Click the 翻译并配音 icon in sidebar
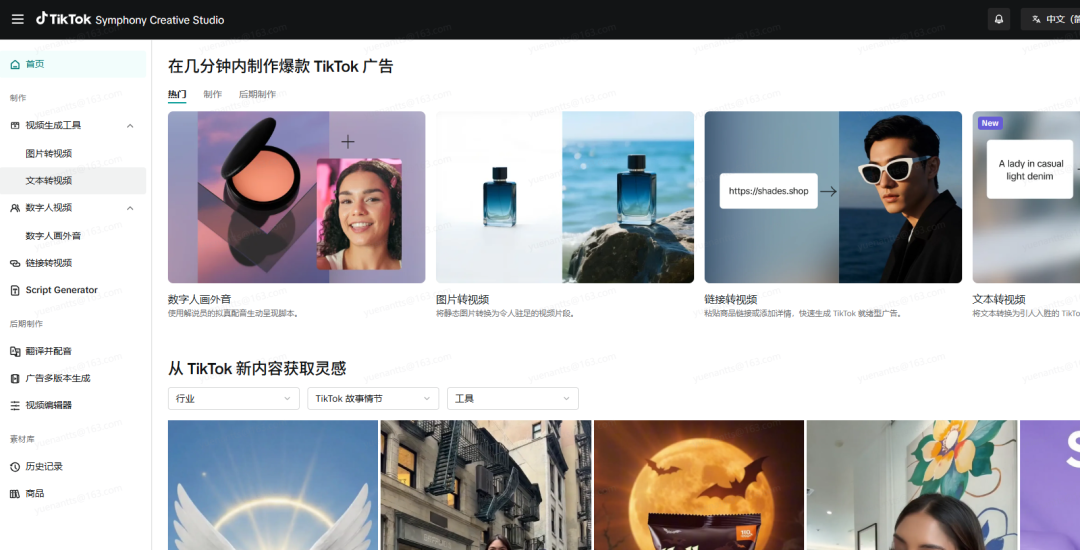 pyautogui.click(x=15, y=351)
